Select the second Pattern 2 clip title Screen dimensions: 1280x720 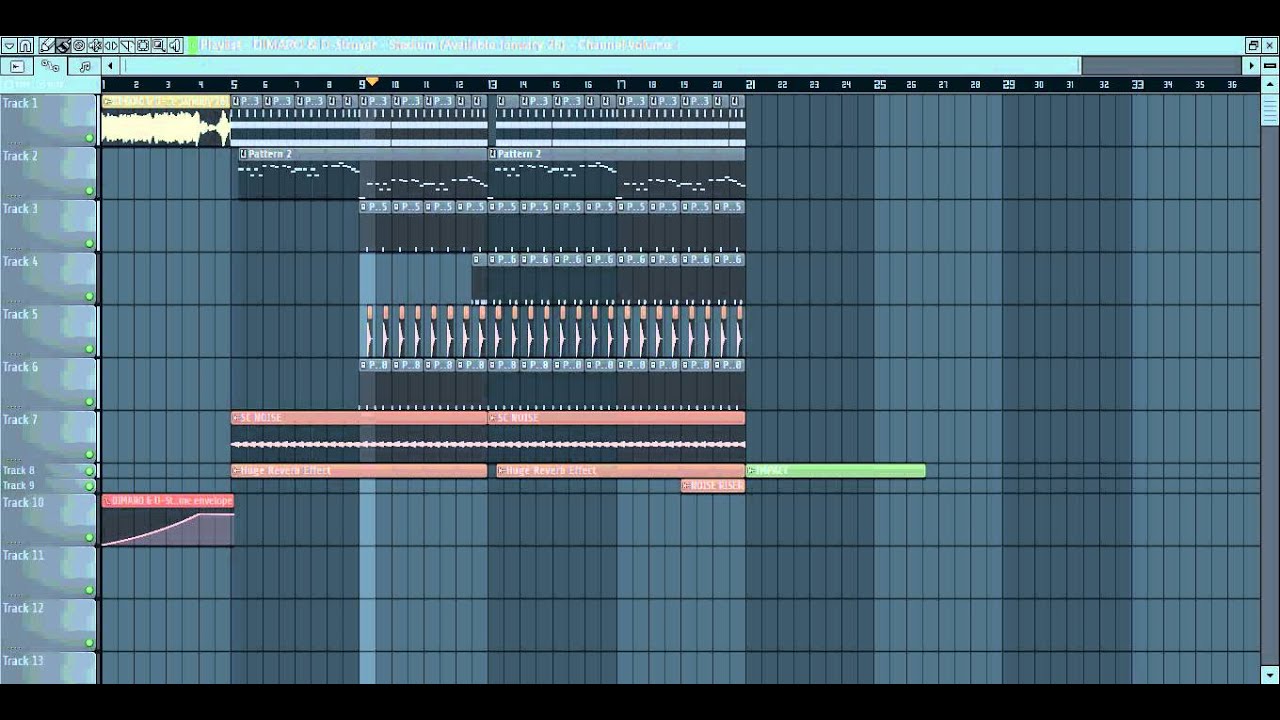(x=519, y=154)
